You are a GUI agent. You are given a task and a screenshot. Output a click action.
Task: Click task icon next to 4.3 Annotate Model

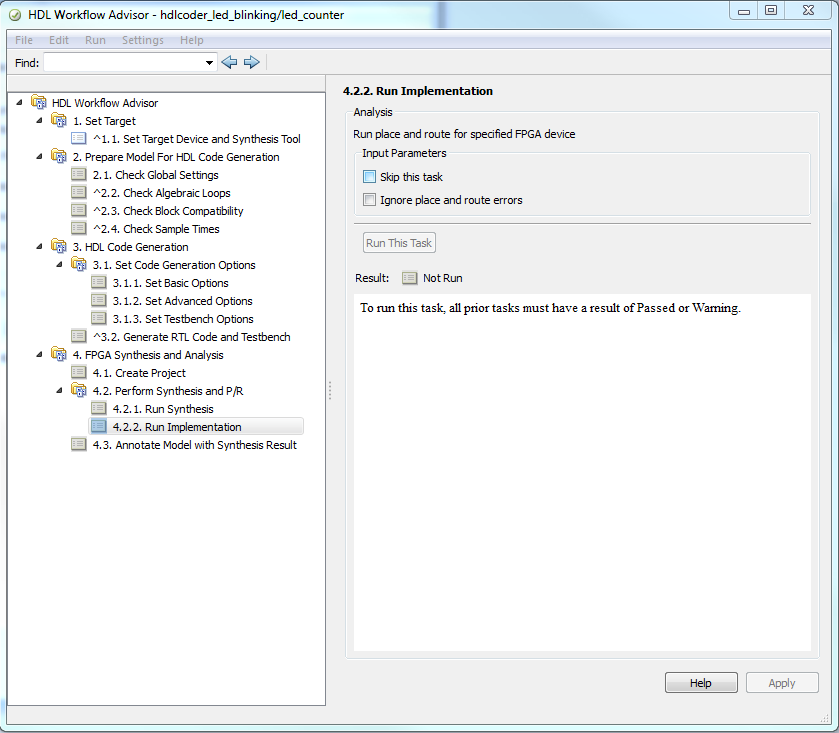pyautogui.click(x=79, y=444)
